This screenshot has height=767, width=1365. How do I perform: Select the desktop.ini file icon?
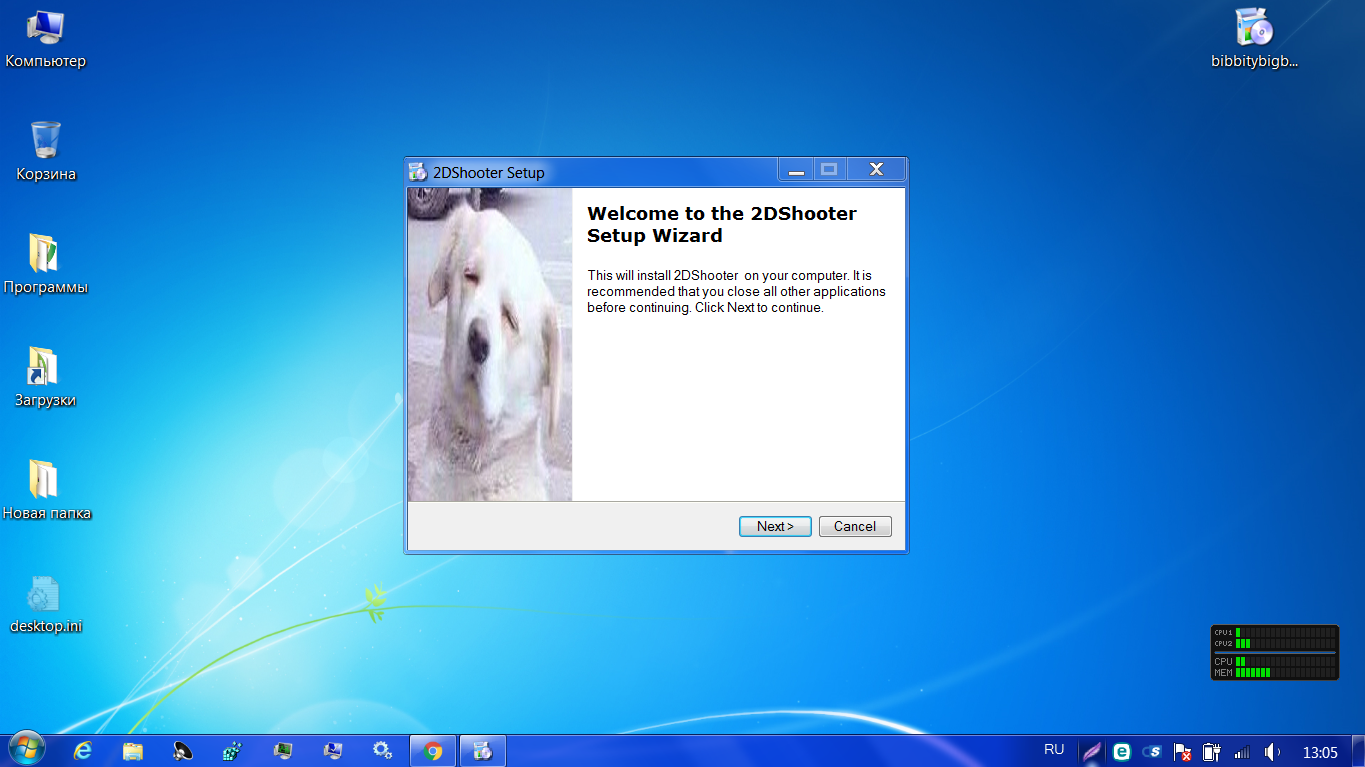point(46,604)
